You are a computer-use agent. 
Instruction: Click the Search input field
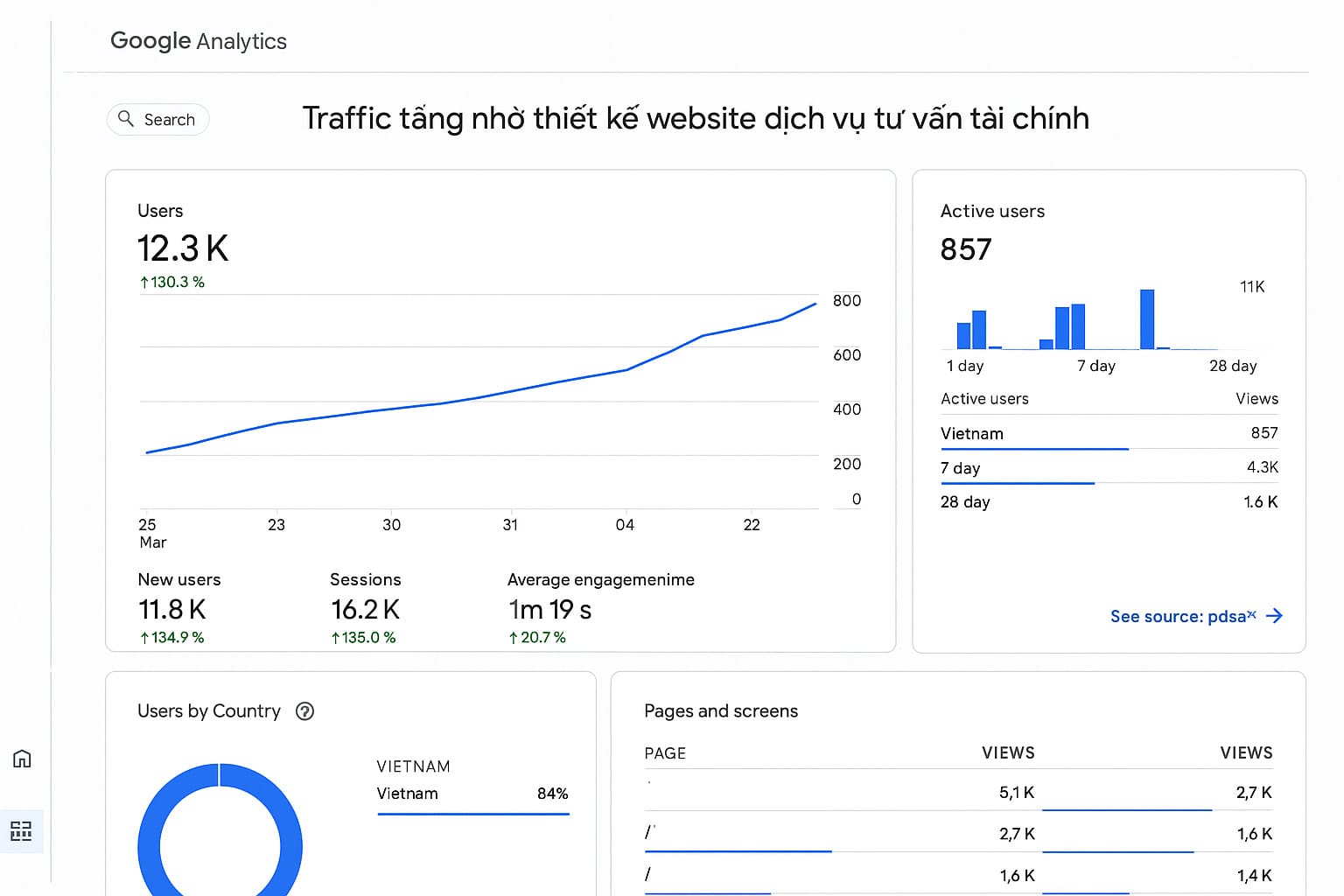click(x=158, y=119)
